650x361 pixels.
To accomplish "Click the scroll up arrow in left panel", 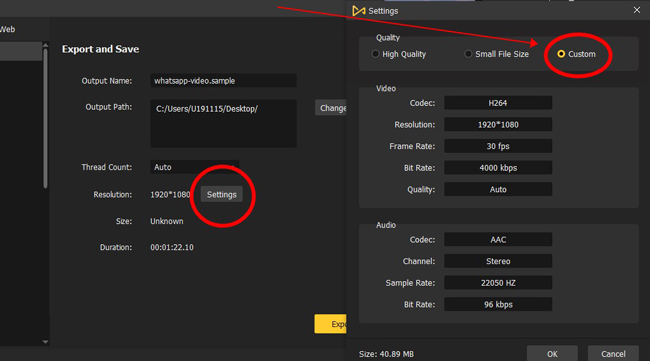I will pyautogui.click(x=45, y=45).
